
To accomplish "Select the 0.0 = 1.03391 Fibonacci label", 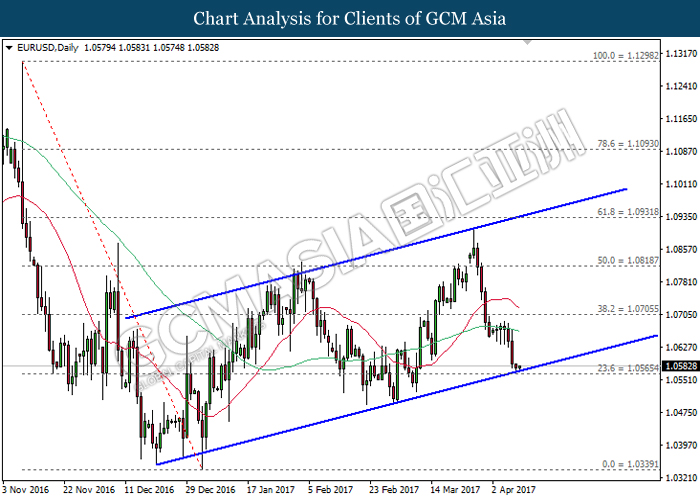I will [x=630, y=464].
